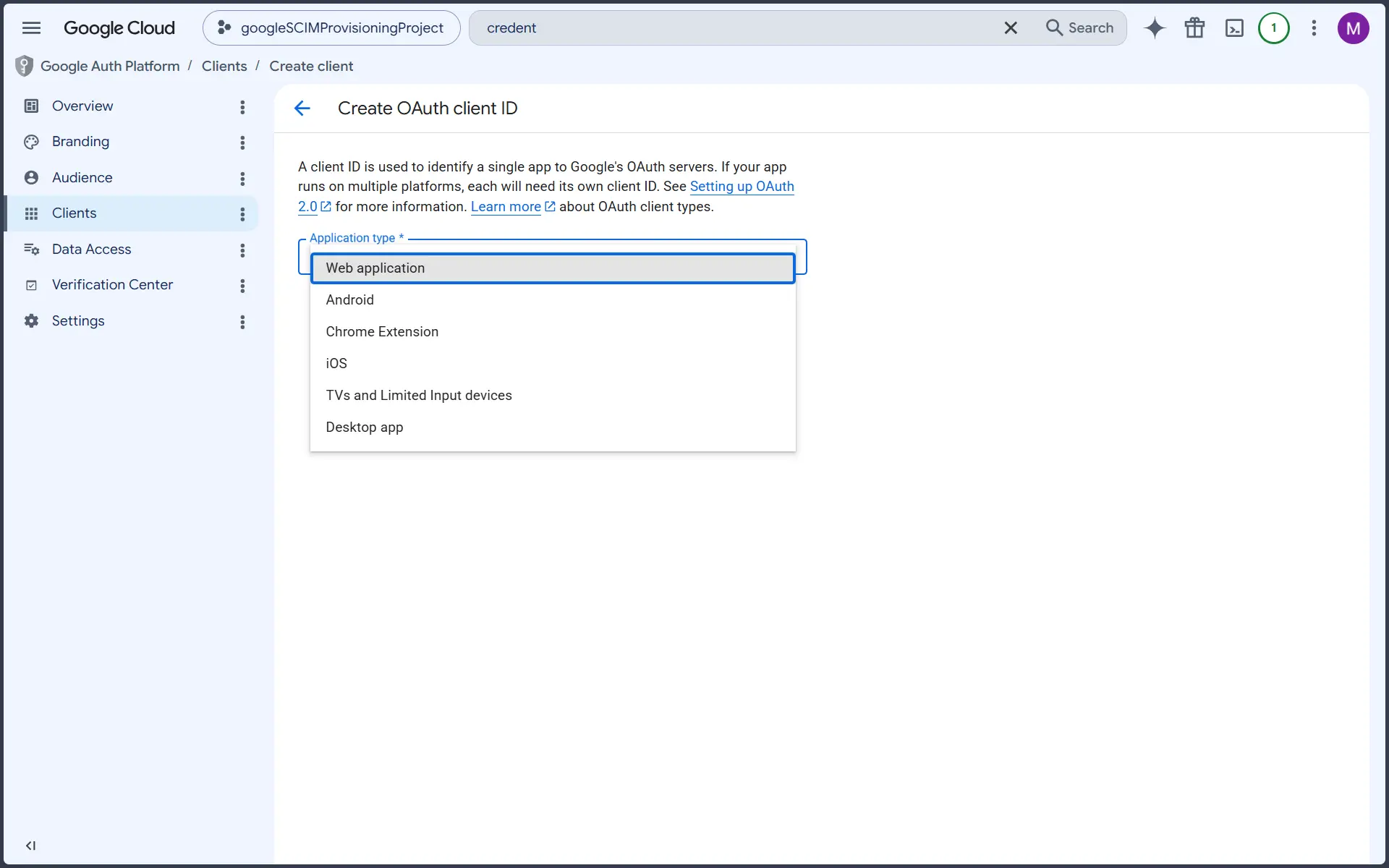Image resolution: width=1389 pixels, height=868 pixels.
Task: Go back using the arrow beside Create OAuth client ID
Action: point(302,109)
